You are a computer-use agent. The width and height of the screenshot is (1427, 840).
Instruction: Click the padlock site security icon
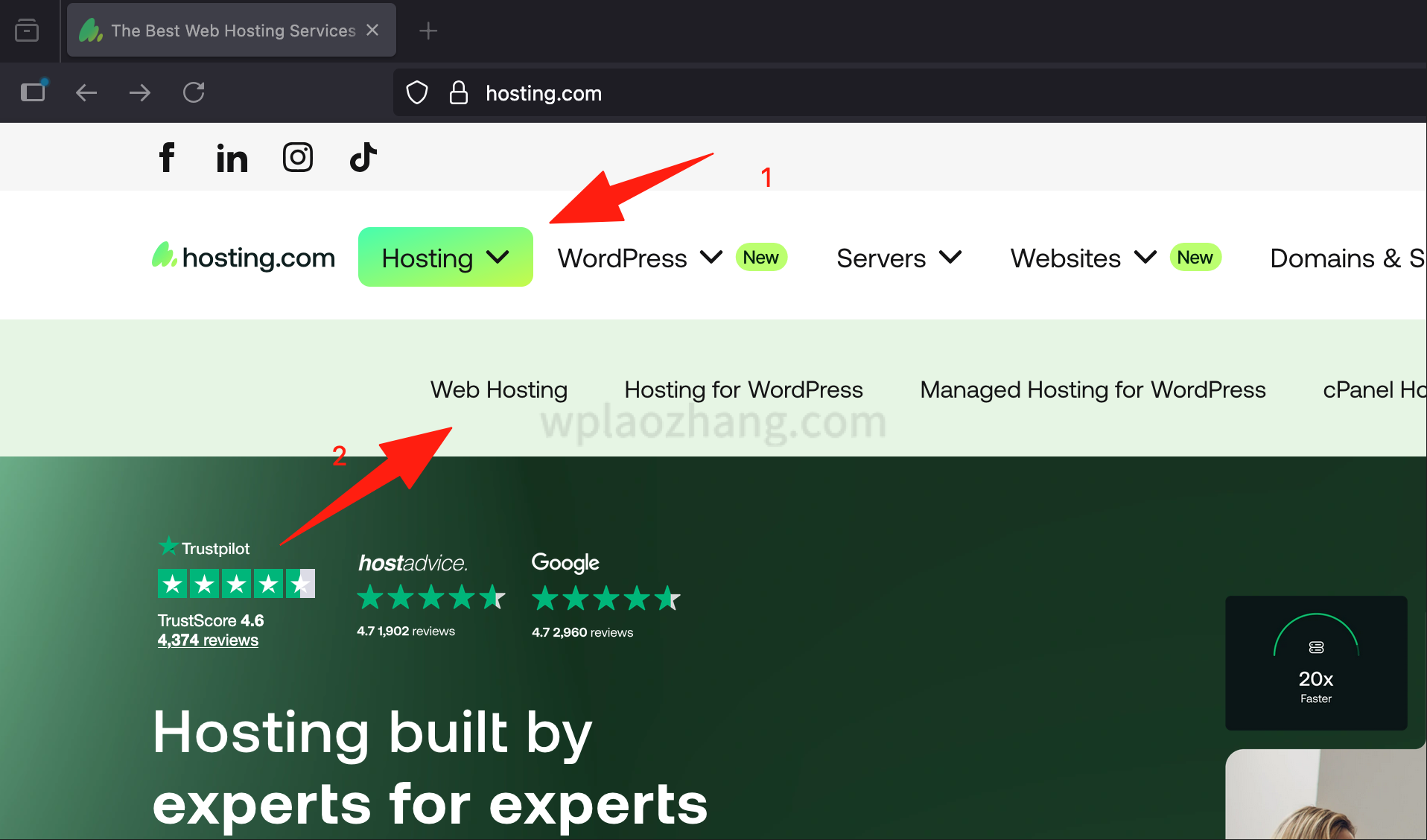click(459, 93)
